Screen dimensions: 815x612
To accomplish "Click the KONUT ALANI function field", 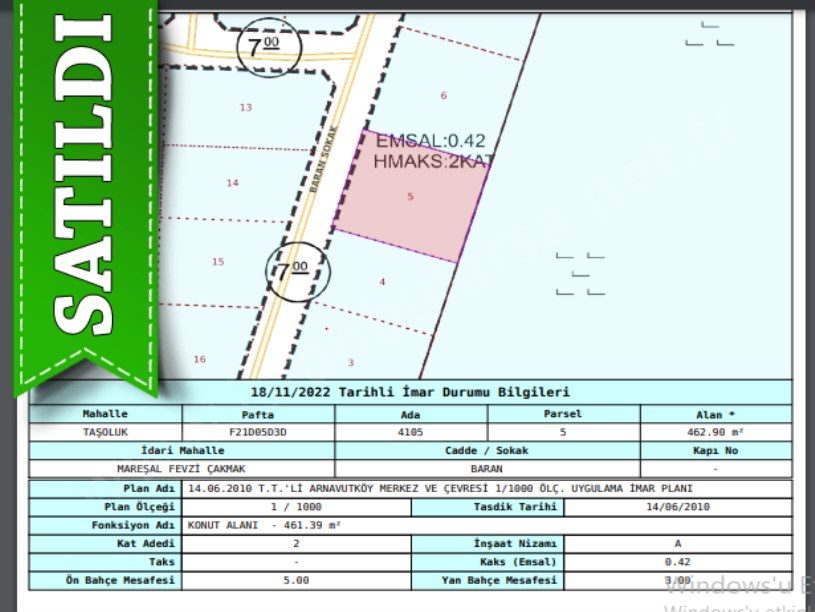I will (x=264, y=525).
